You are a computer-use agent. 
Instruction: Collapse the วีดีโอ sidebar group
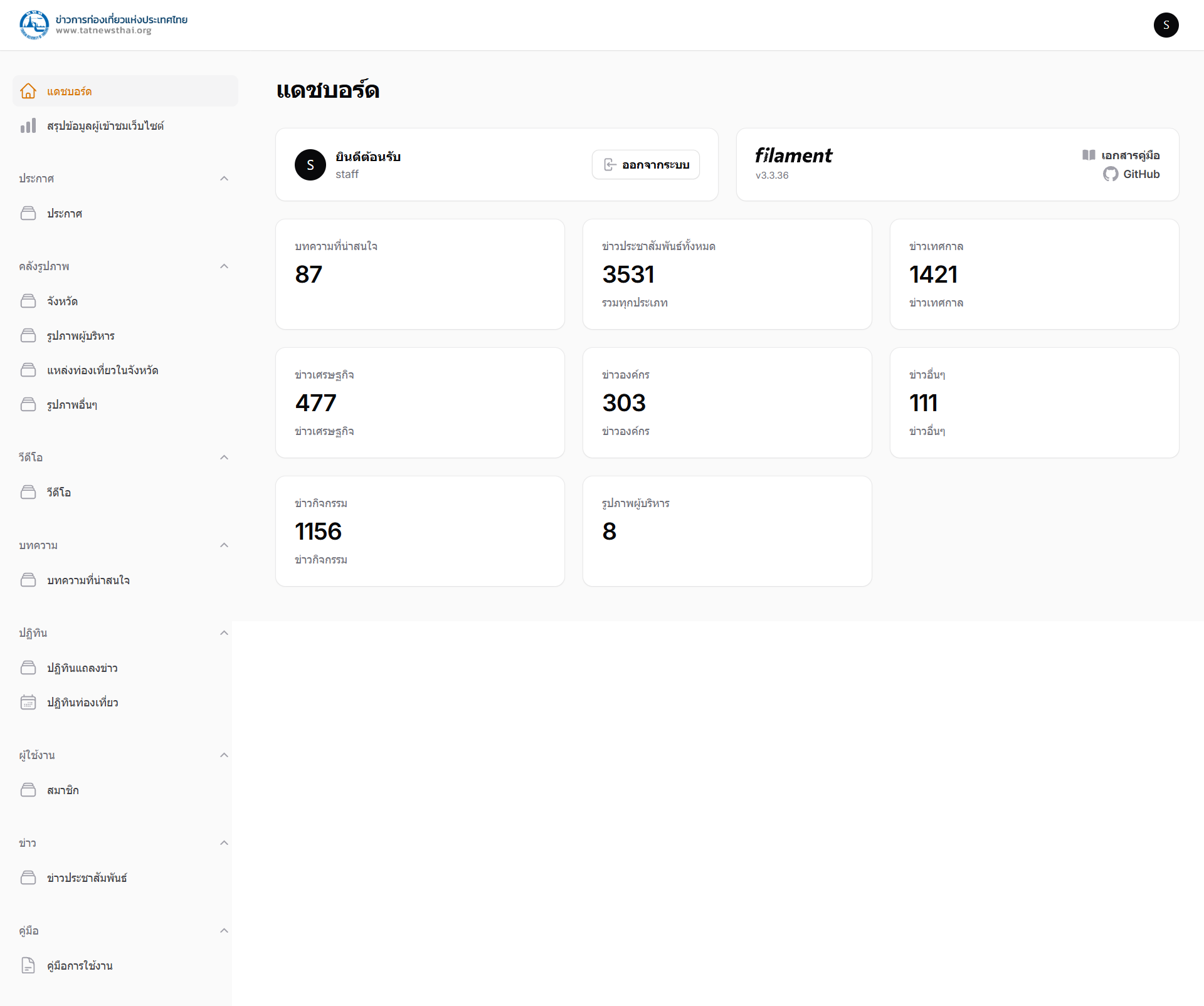[224, 458]
